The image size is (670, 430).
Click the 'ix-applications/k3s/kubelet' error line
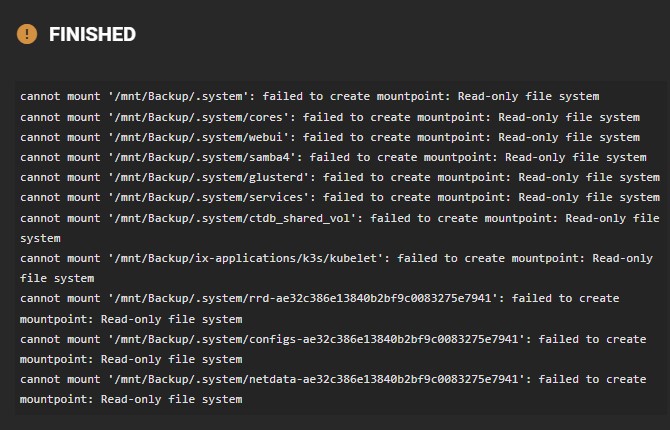point(336,268)
